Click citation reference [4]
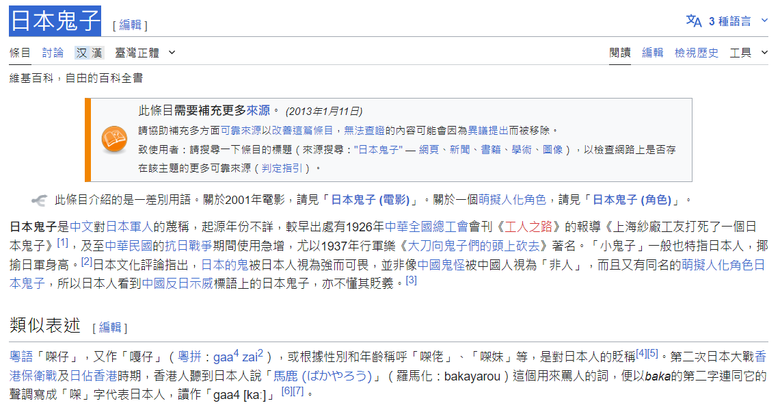Viewport: 780px width, 412px height. pos(641,354)
